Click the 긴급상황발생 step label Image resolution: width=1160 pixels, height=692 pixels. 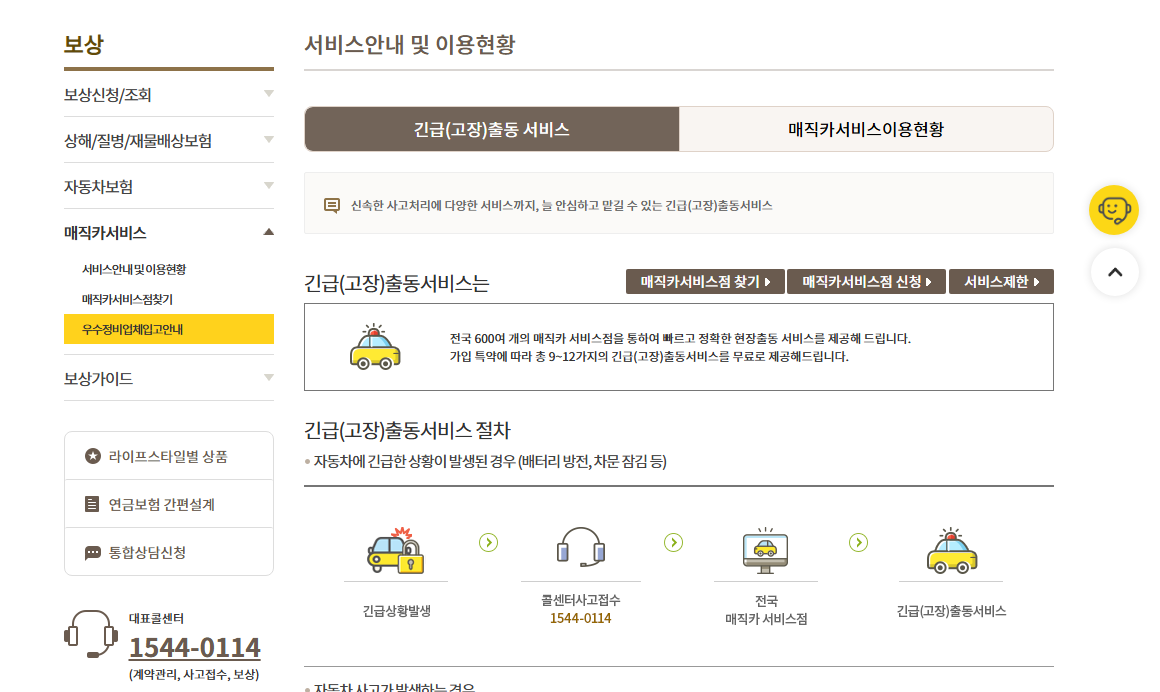point(397,611)
